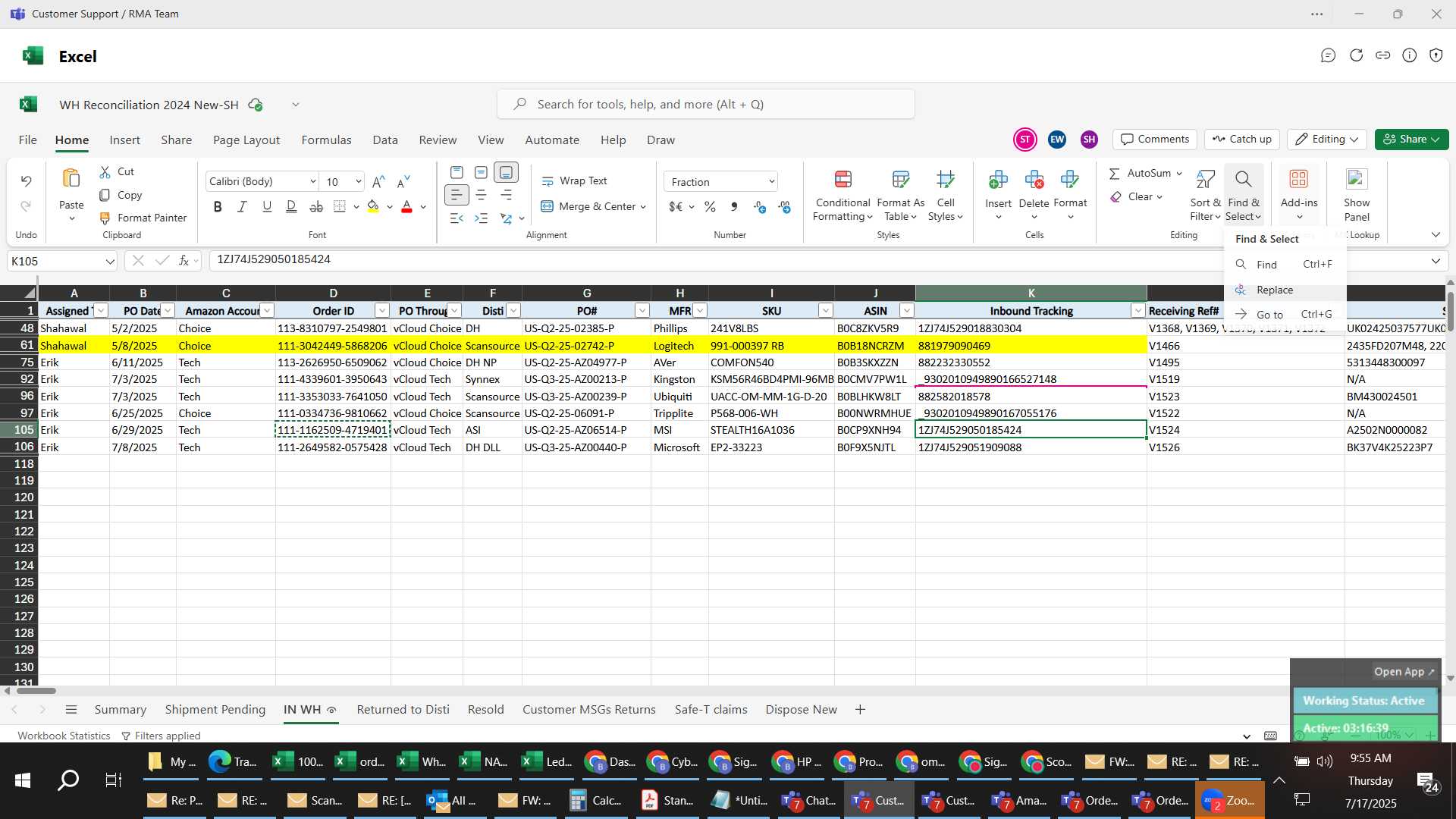This screenshot has height=819, width=1456.
Task: Click the Redo arrow icon
Action: pos(26,206)
